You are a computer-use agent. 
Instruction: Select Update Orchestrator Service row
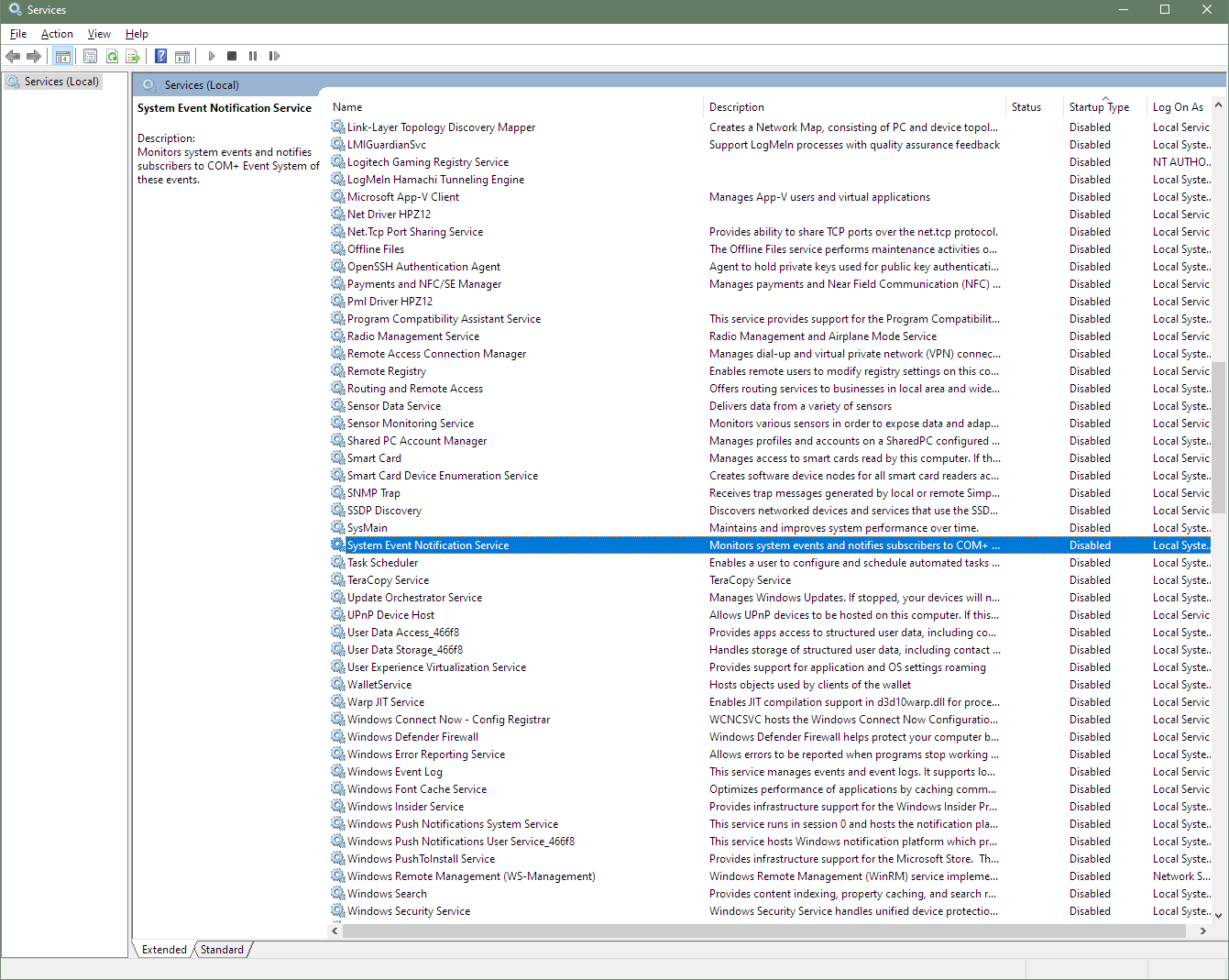coord(770,598)
